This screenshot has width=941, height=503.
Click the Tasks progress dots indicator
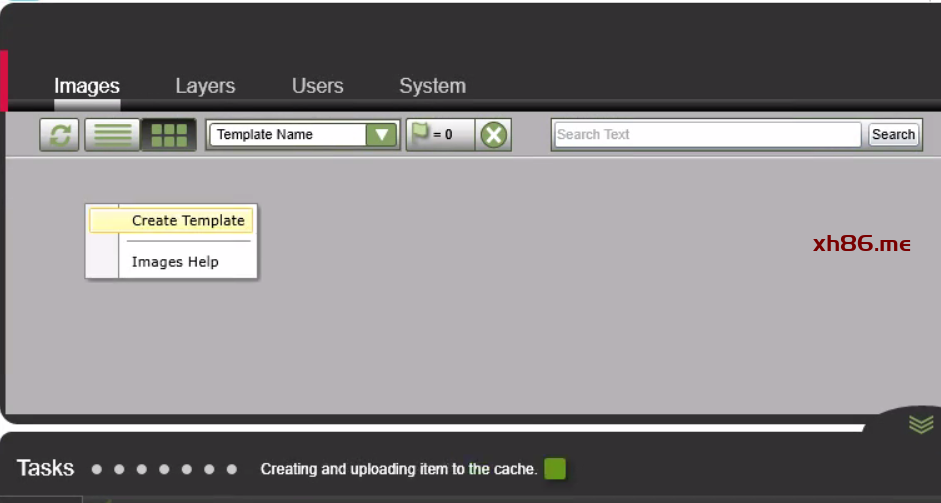(x=164, y=468)
